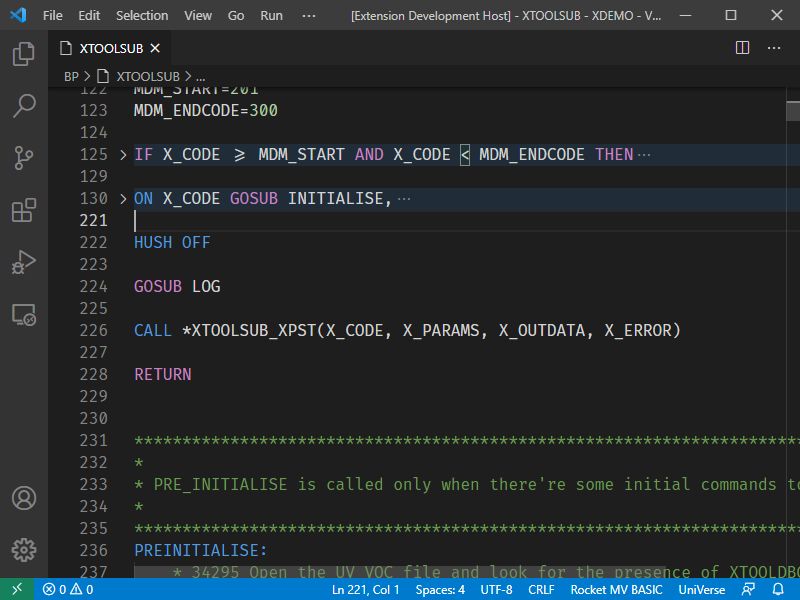Click the HUSH OFF statement on line 222

point(172,242)
